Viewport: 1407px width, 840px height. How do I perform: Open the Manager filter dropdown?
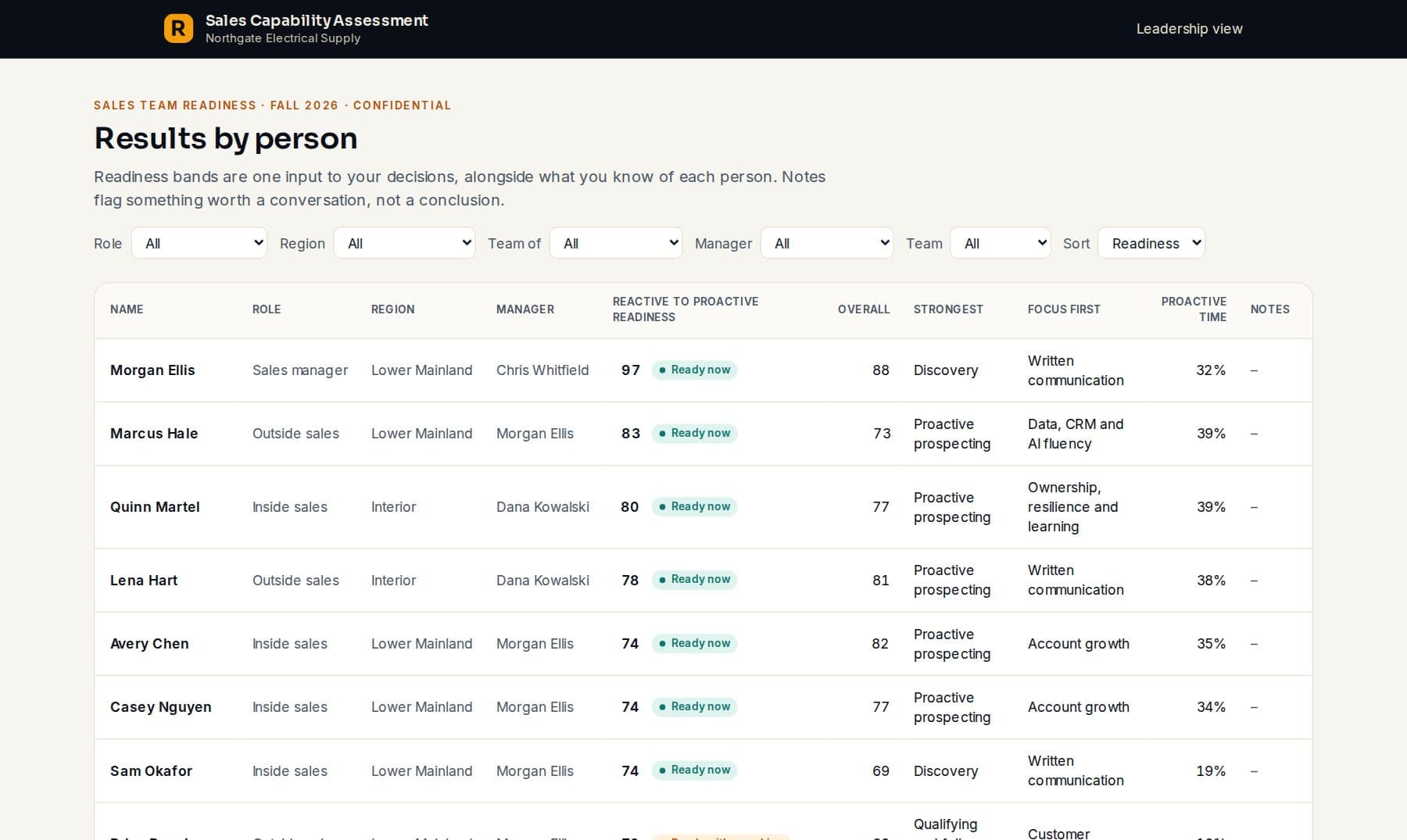827,243
